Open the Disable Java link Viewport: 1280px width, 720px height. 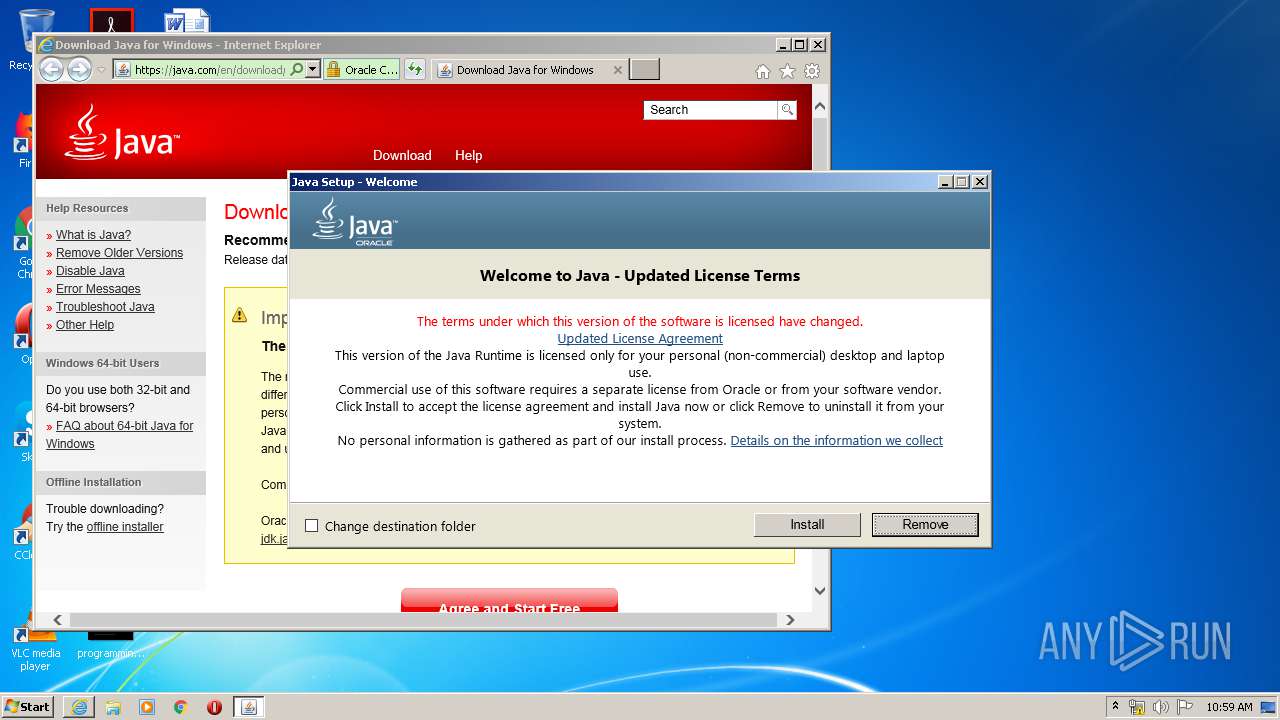tap(90, 271)
